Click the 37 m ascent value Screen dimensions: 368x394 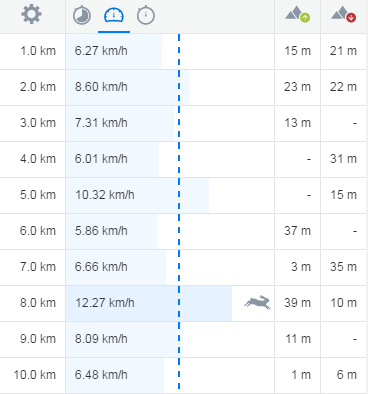(297, 231)
